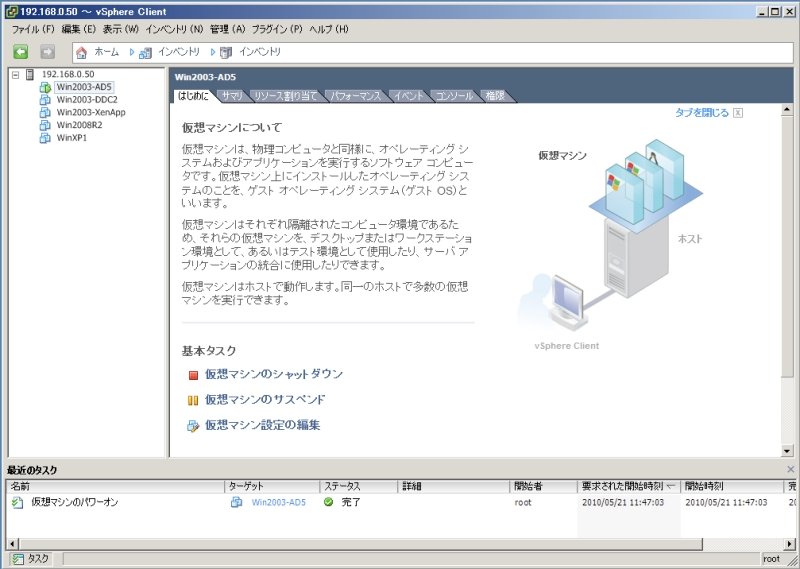Image resolution: width=800 pixels, height=569 pixels.
Task: Click the vSphere Client title bar icon
Action: [11, 11]
